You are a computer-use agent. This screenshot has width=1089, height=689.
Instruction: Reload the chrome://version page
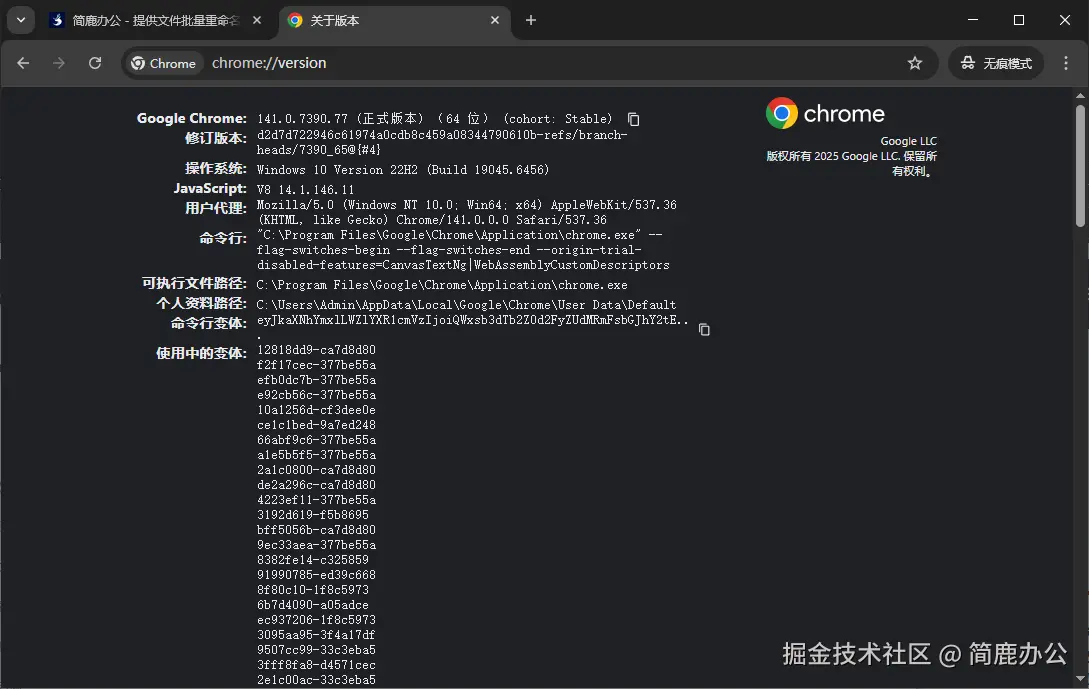click(95, 63)
